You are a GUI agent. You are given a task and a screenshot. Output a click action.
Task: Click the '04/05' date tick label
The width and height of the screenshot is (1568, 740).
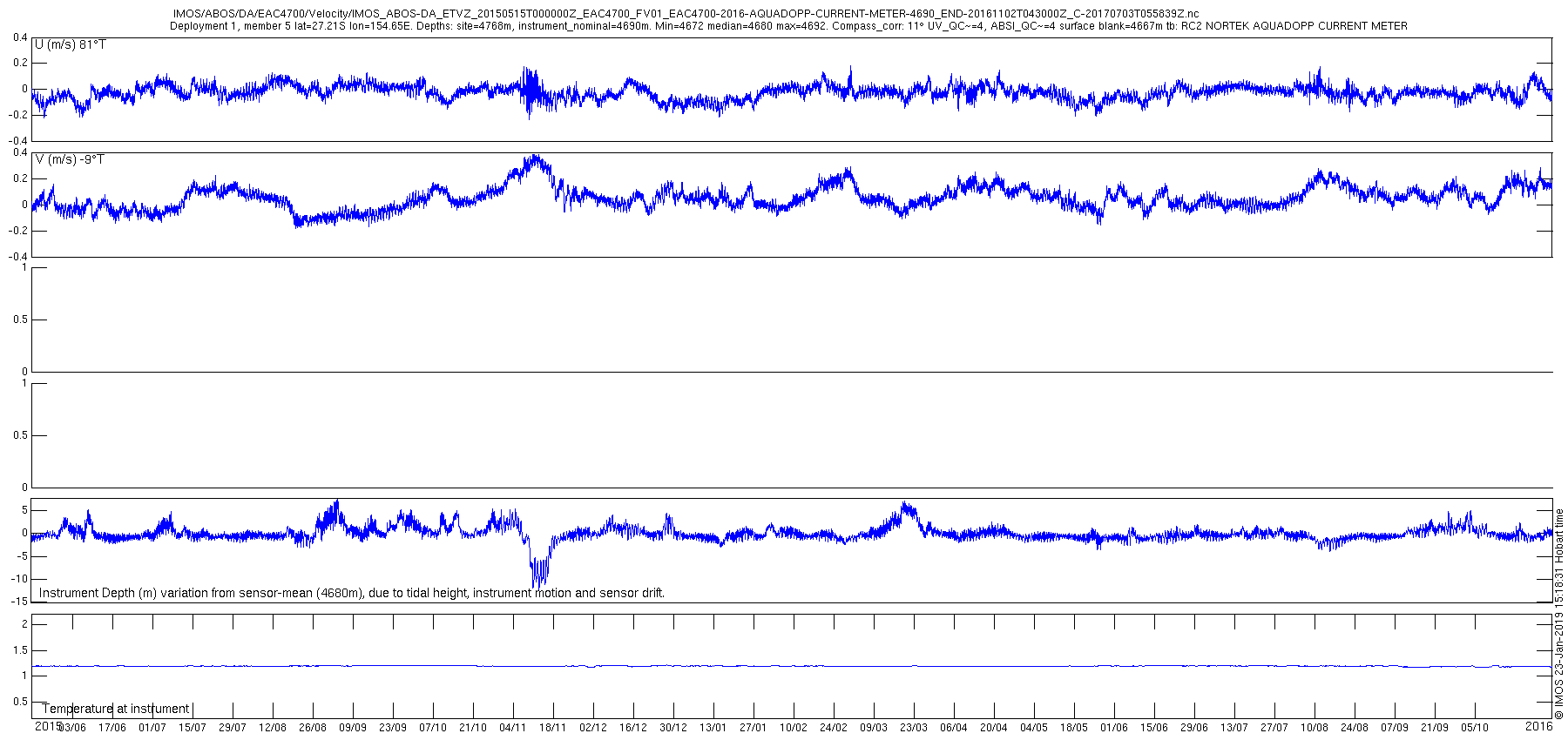point(1034,728)
